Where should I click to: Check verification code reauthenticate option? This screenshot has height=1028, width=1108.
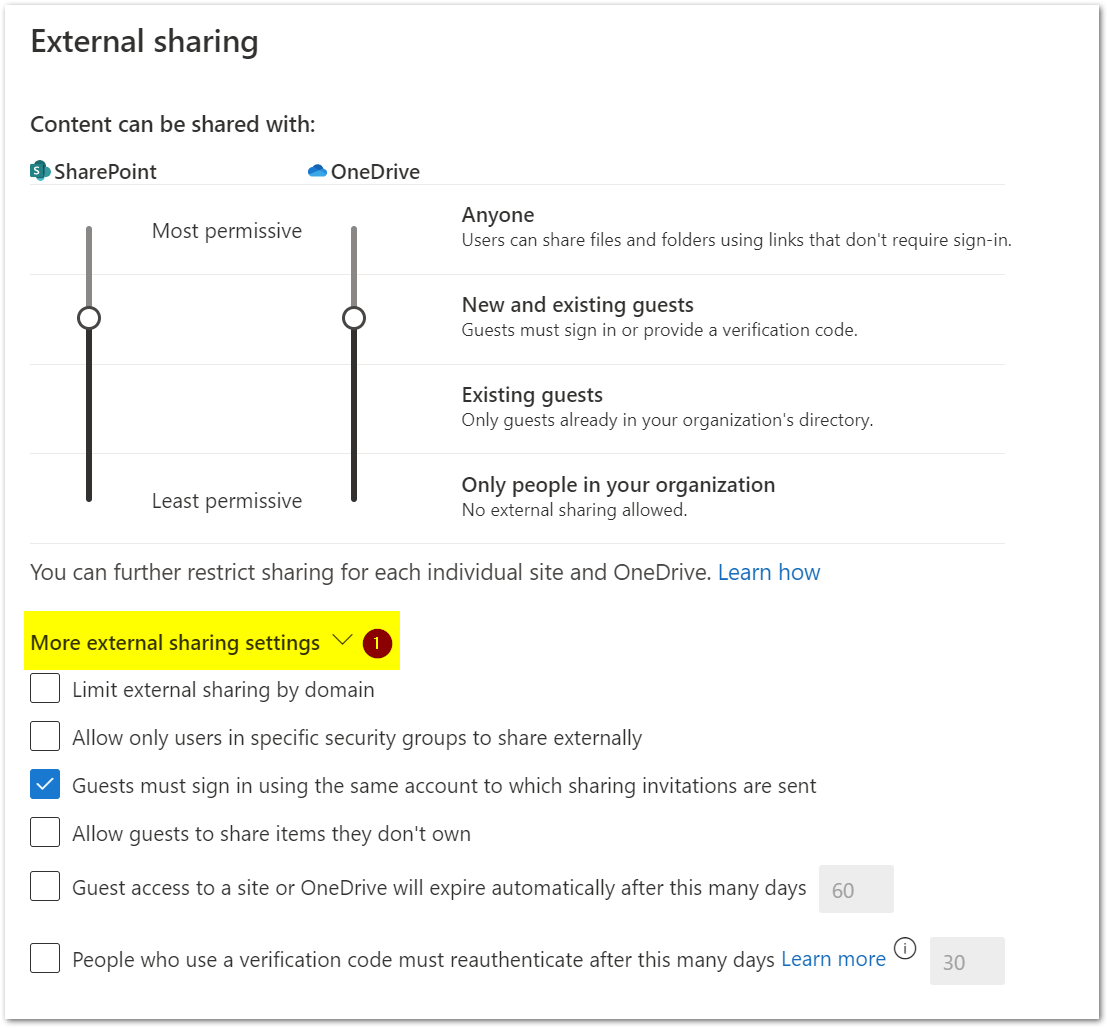(x=45, y=959)
